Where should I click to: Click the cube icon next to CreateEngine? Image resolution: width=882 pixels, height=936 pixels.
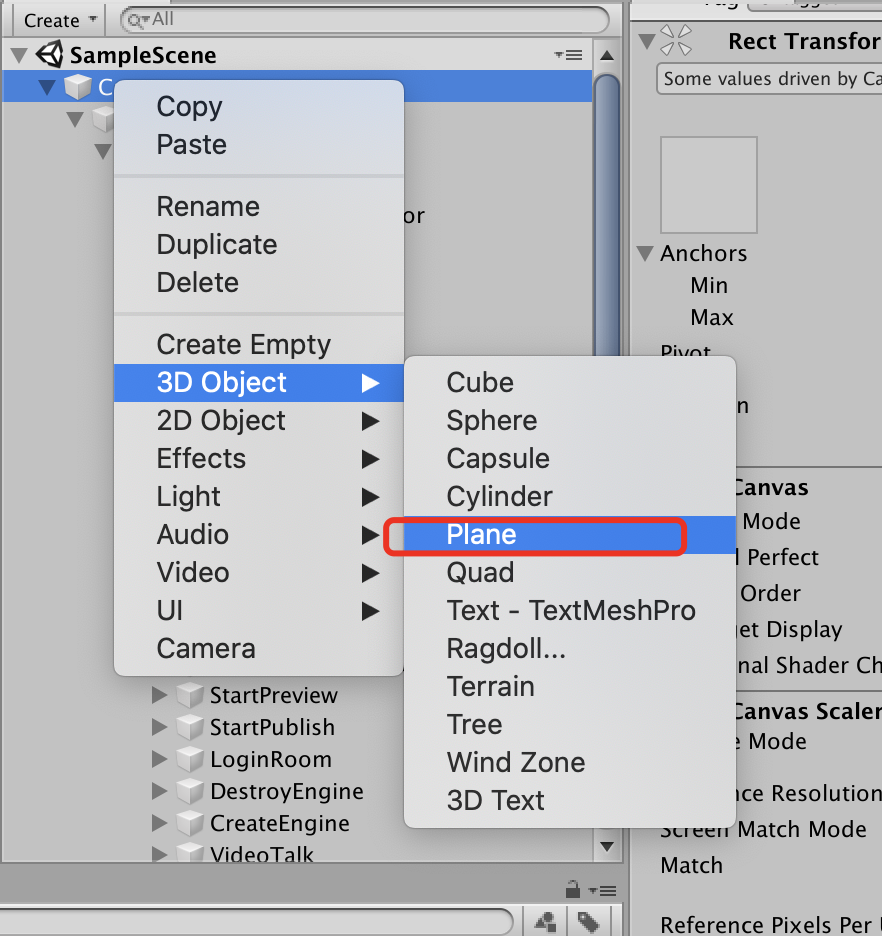[189, 823]
